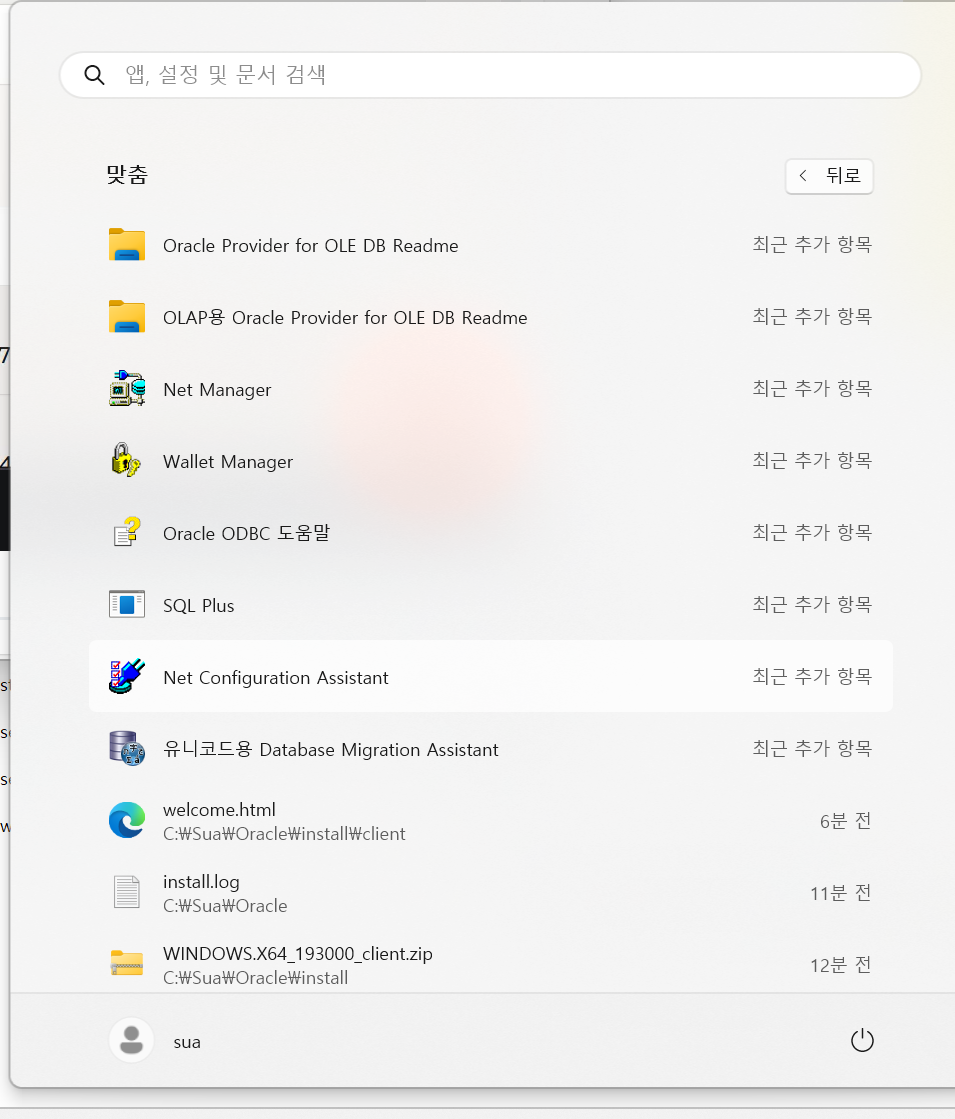The height and width of the screenshot is (1119, 955).
Task: Click 최근 추가 항목 beside Net Manager
Action: pos(812,388)
